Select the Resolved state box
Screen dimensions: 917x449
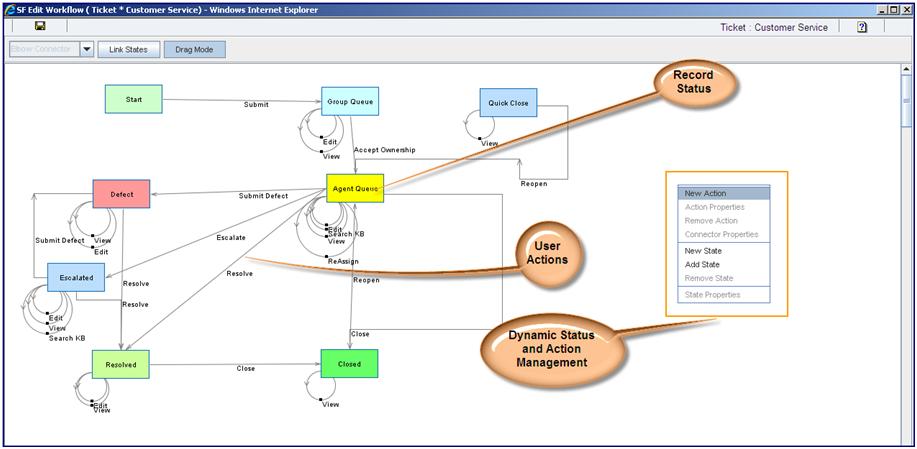pos(121,365)
